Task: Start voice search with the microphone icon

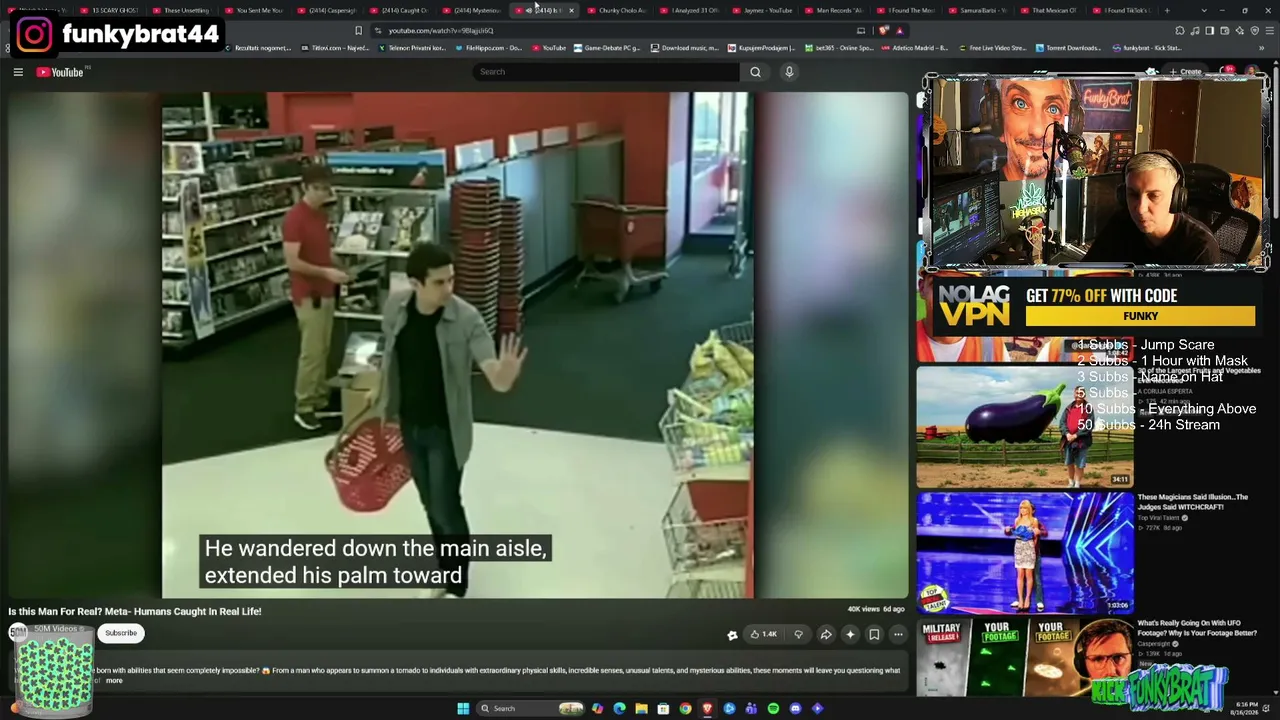Action: pyautogui.click(x=789, y=72)
